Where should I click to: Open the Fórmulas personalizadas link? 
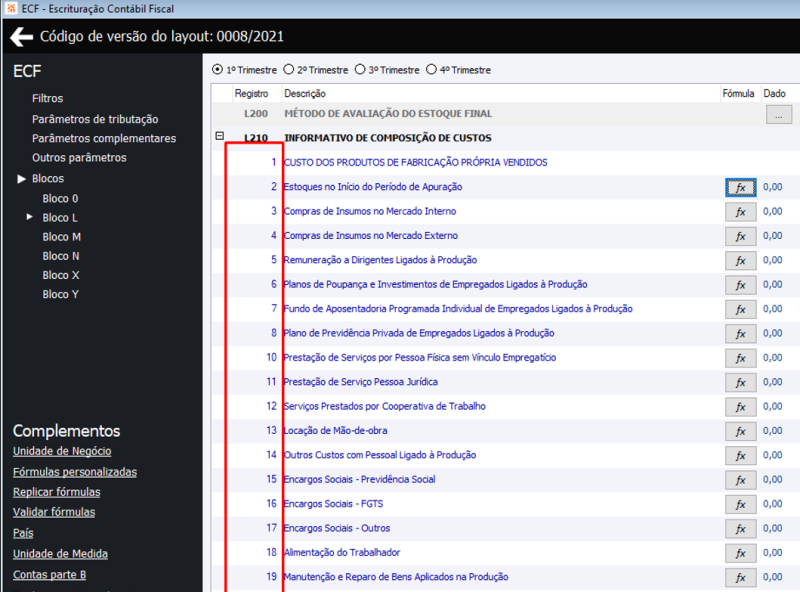point(75,472)
